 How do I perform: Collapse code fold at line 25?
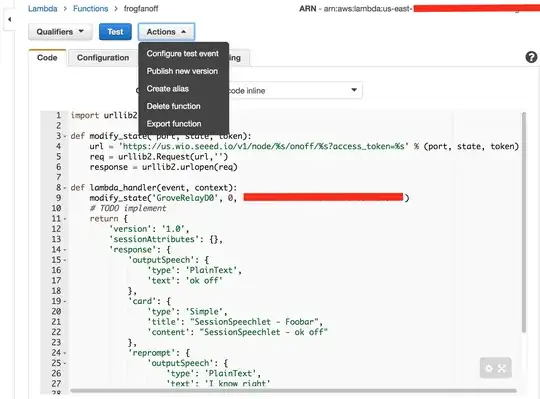[x=65, y=364]
